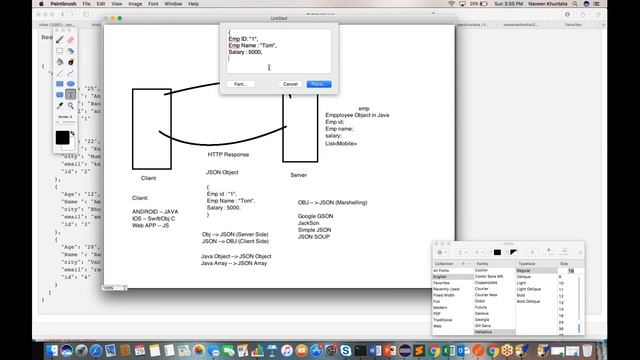
Task: Open Skype from the Dock
Action: click(x=346, y=350)
